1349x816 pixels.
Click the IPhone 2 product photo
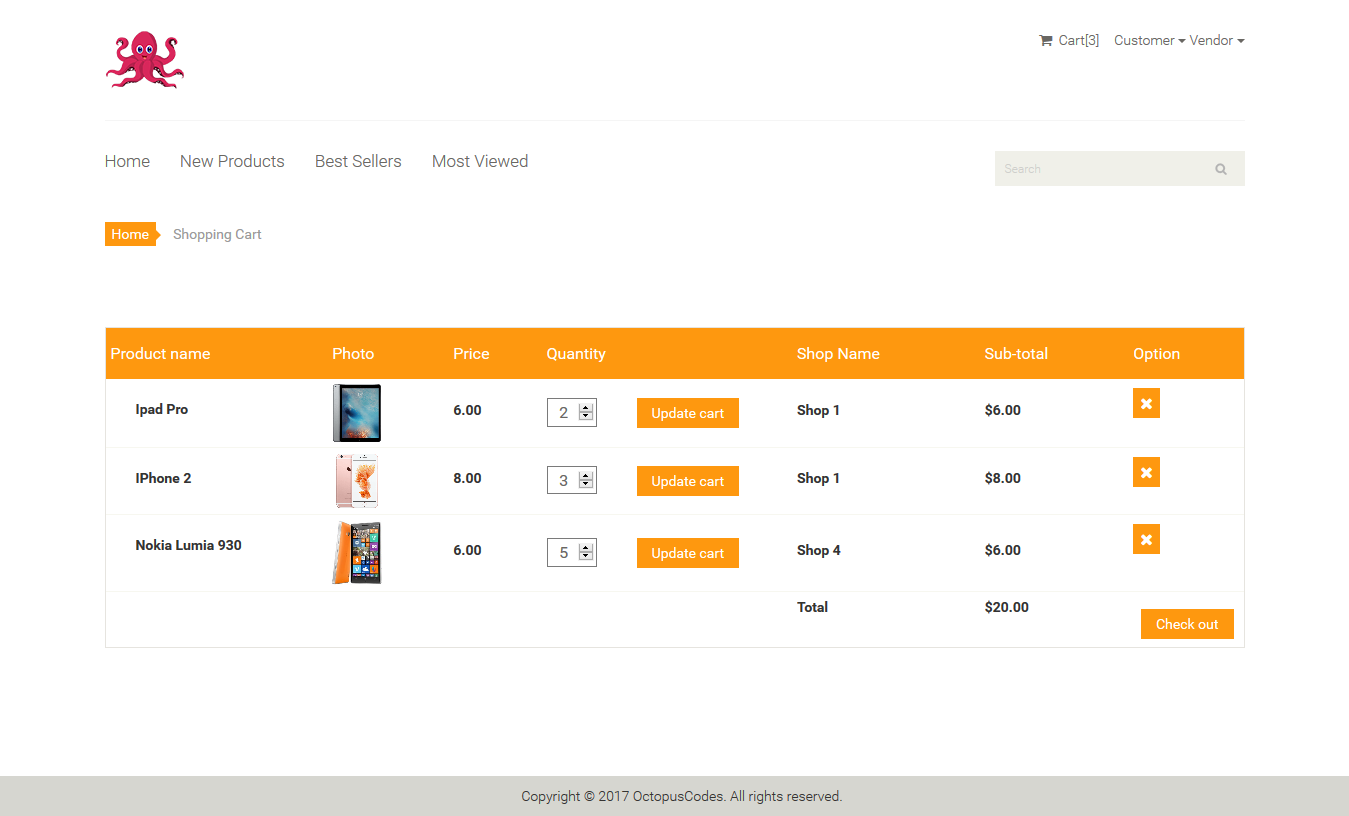coord(356,480)
